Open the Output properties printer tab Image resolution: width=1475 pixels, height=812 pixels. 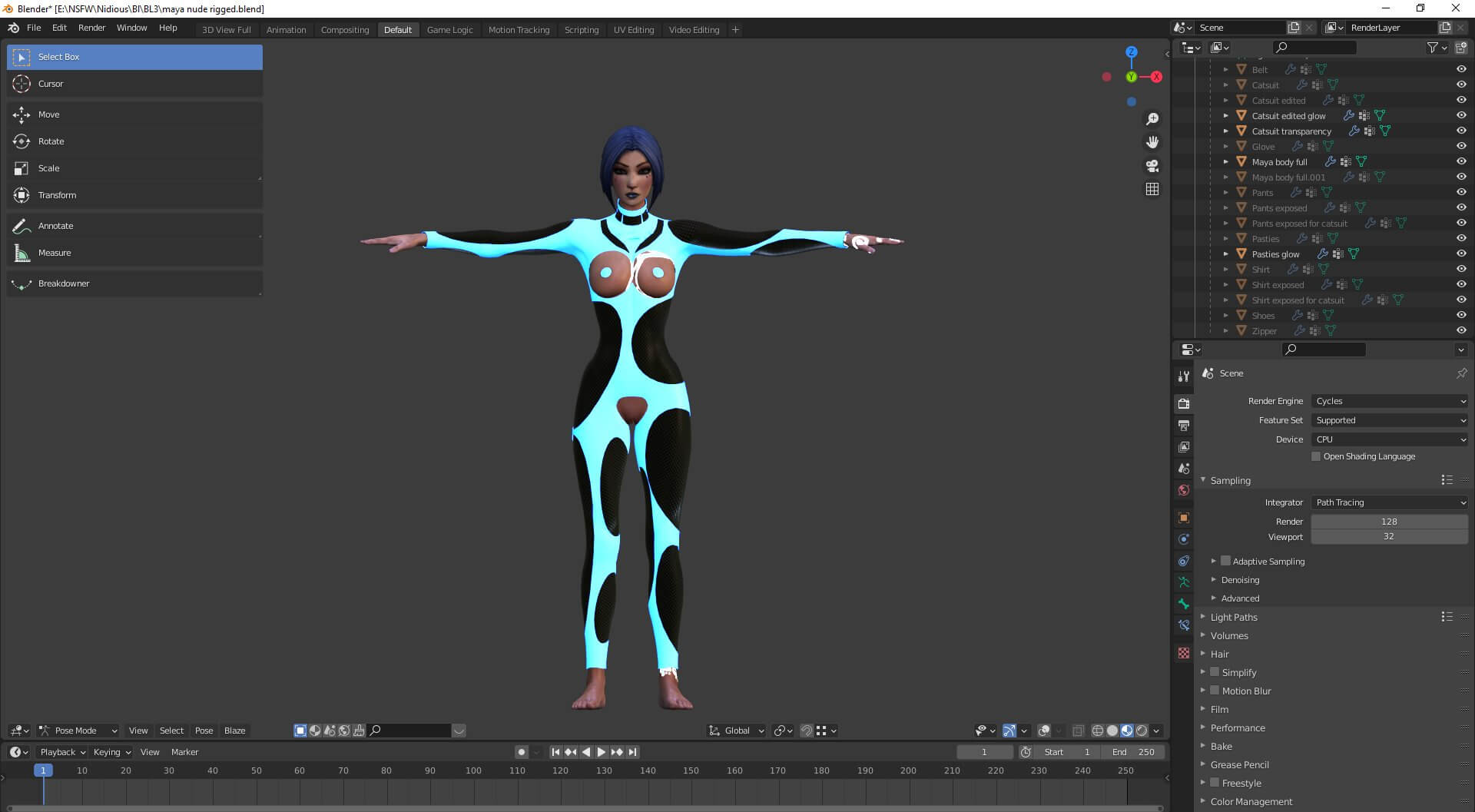pyautogui.click(x=1184, y=425)
